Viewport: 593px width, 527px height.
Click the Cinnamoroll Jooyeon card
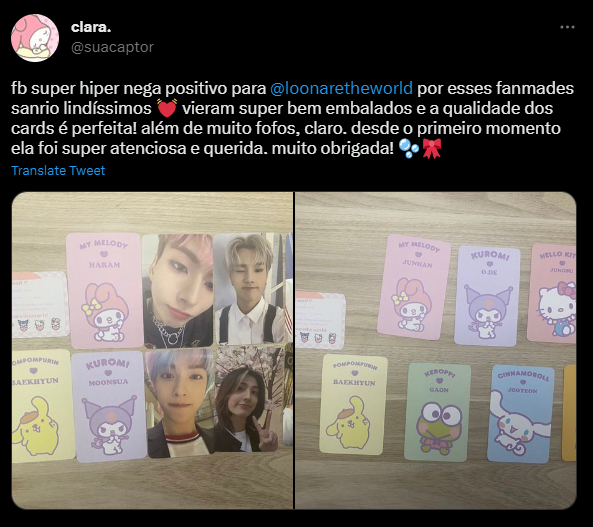[521, 414]
